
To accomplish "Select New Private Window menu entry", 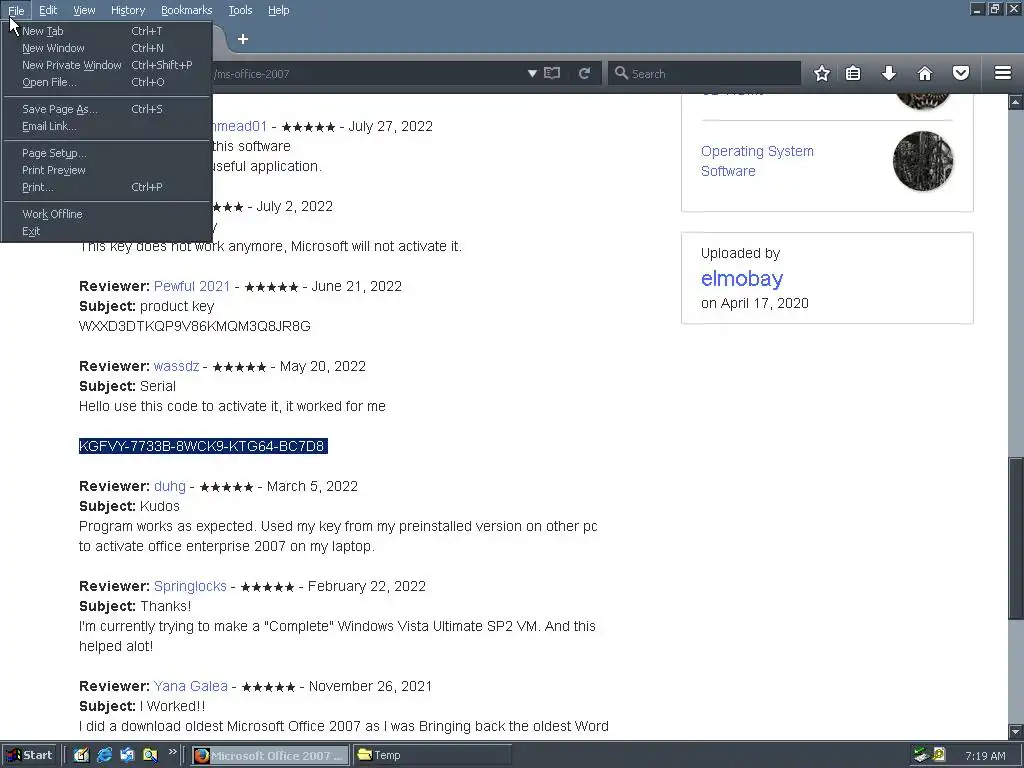I will (x=107, y=65).
